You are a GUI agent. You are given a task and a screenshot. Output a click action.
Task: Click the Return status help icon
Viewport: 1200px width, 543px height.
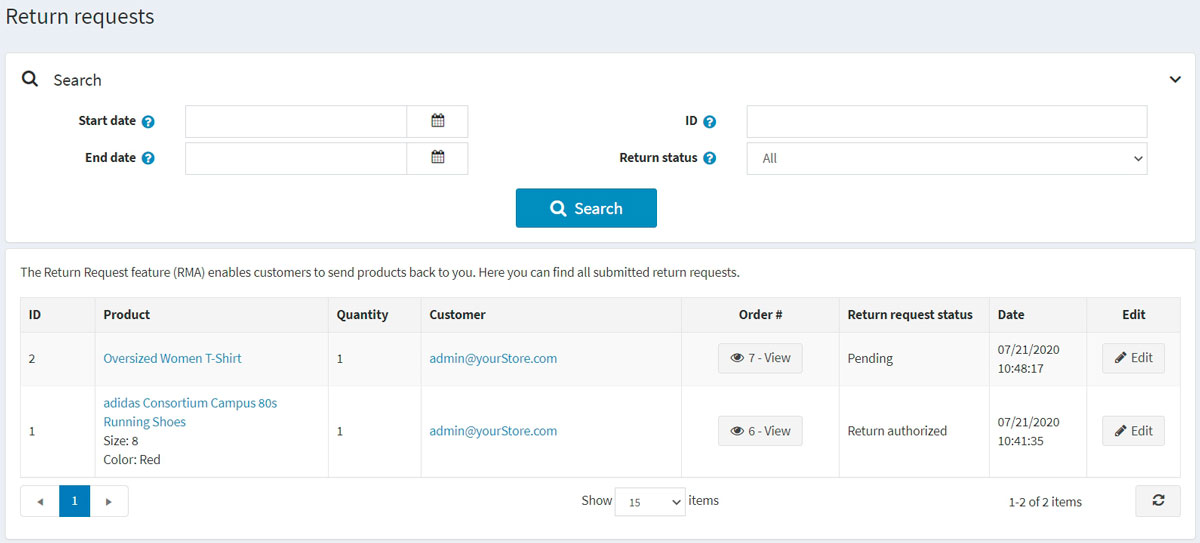[x=709, y=158]
